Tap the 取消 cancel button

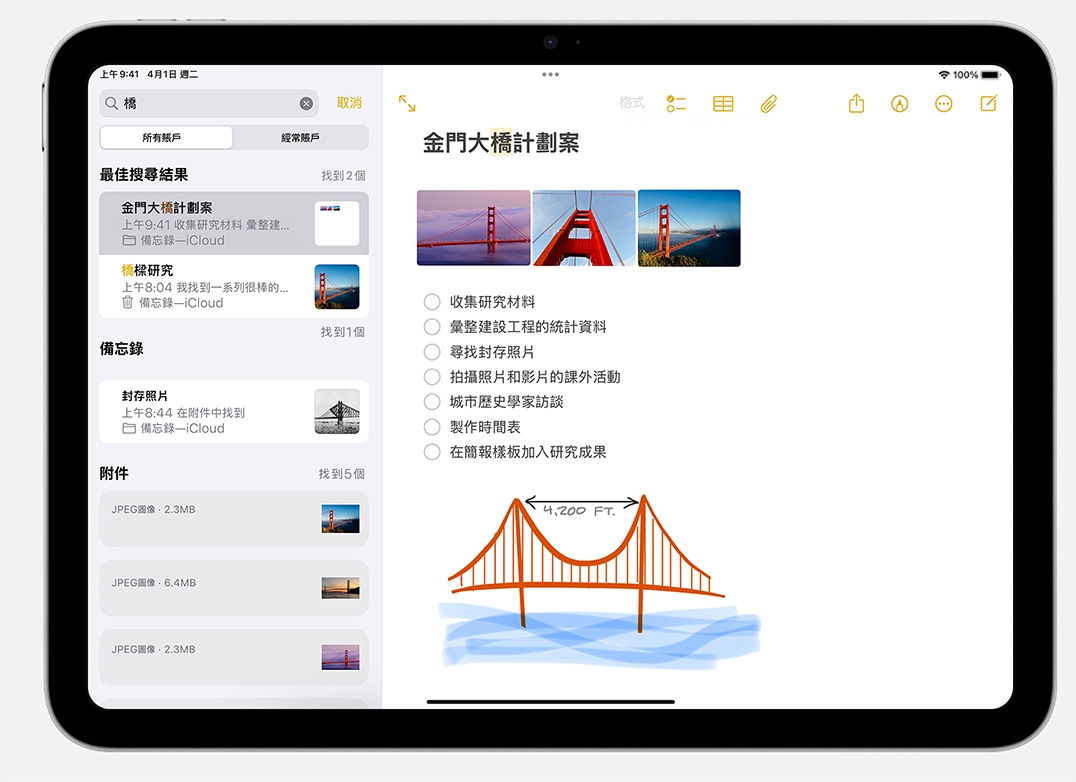coord(349,103)
